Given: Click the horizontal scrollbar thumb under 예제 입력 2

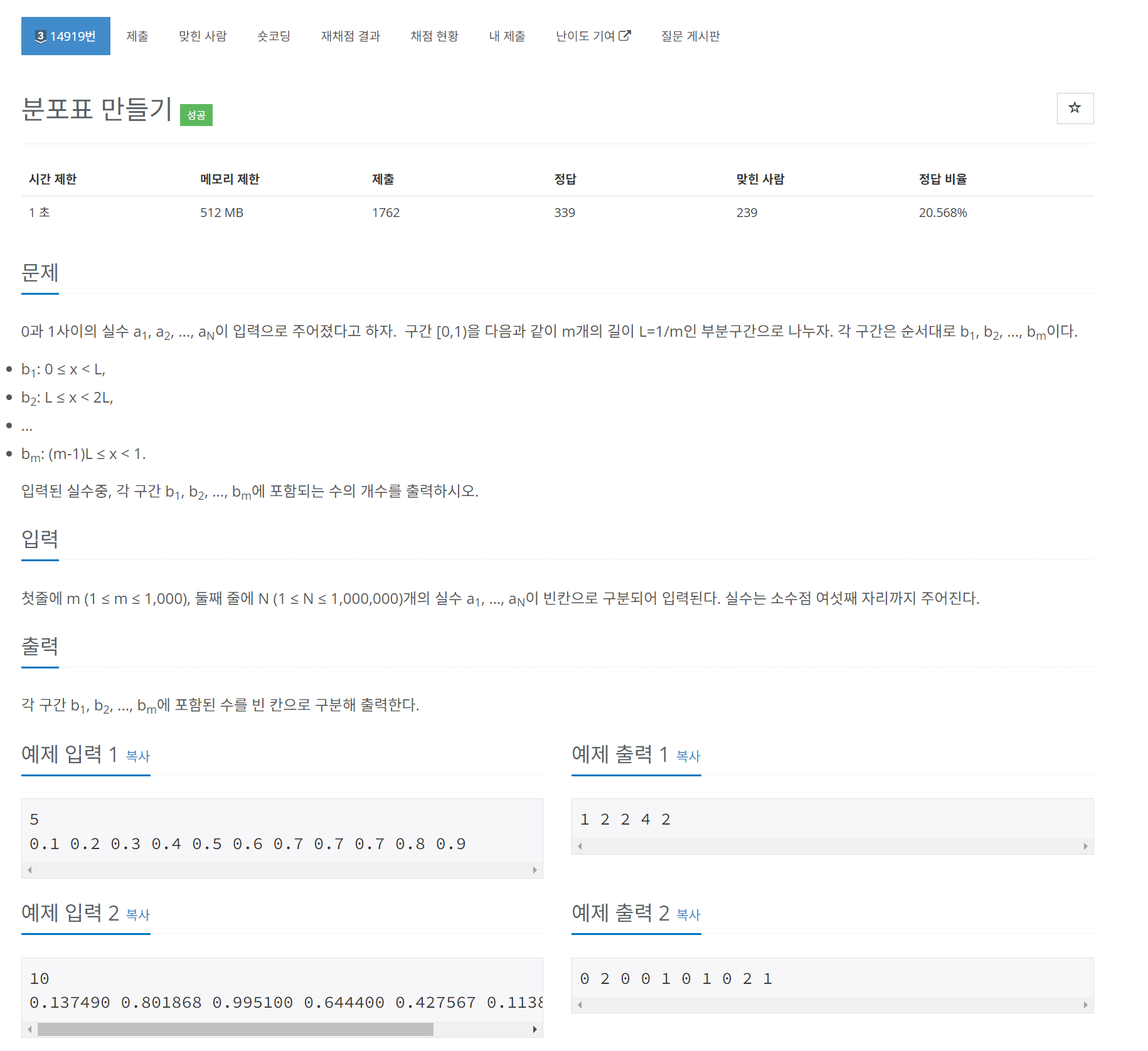Looking at the screenshot, I should point(235,1029).
